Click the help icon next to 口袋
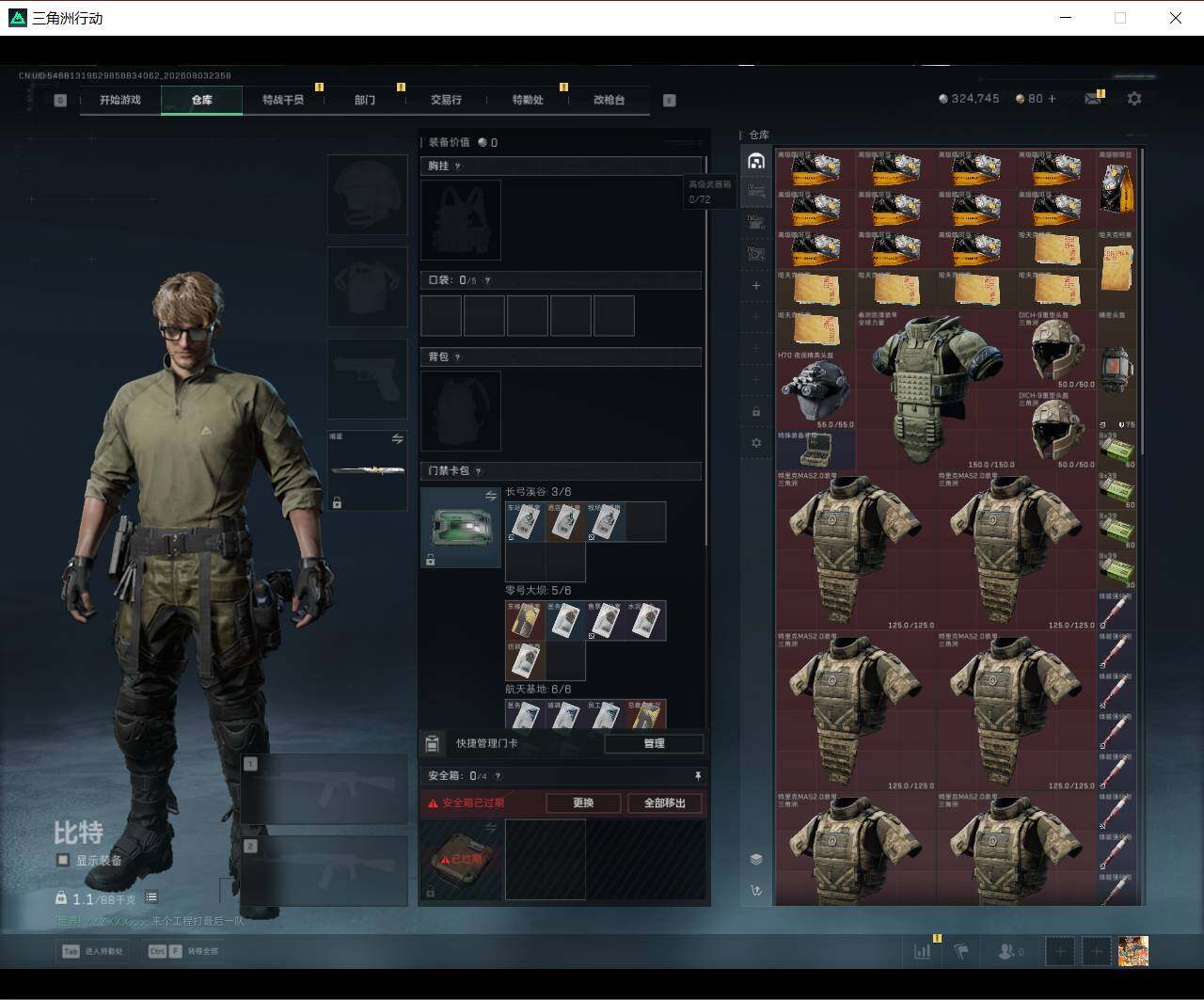Screen dimensions: 1204x1000 [x=486, y=280]
